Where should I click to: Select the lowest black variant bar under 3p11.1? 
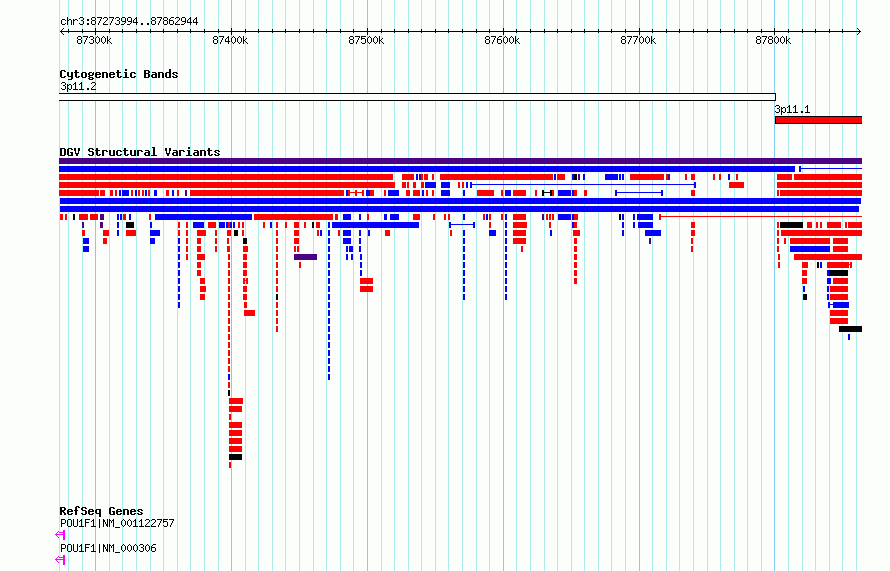coord(850,329)
